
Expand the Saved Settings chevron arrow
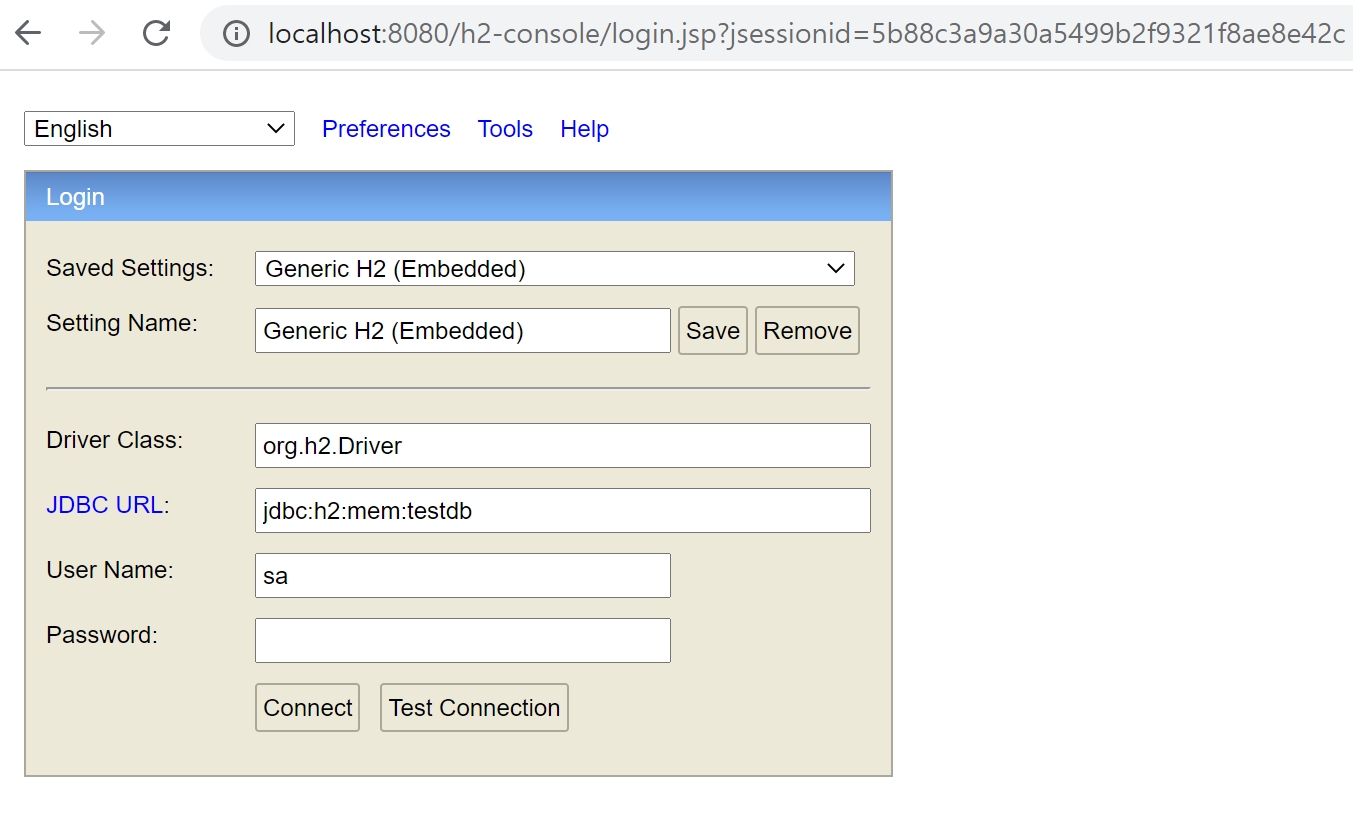[x=838, y=268]
